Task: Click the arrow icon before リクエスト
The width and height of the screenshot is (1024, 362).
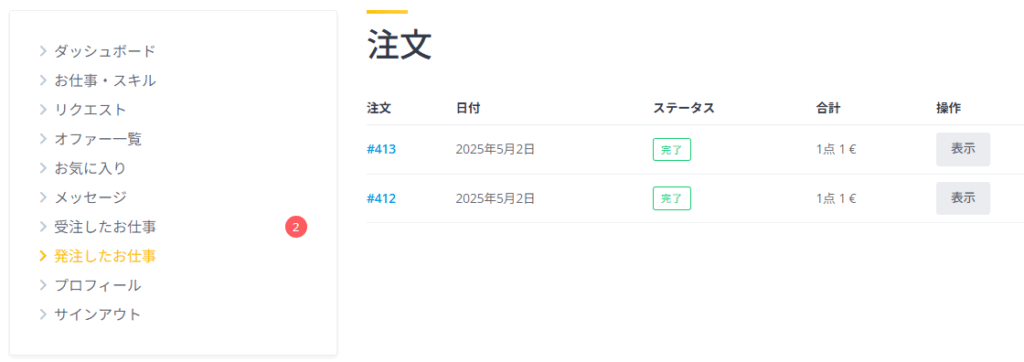Action: coord(43,109)
